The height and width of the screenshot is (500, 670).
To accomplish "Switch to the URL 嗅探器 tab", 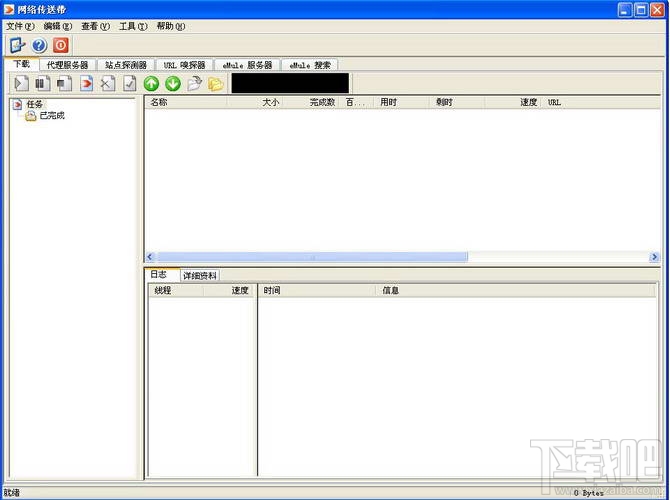I will 184,65.
